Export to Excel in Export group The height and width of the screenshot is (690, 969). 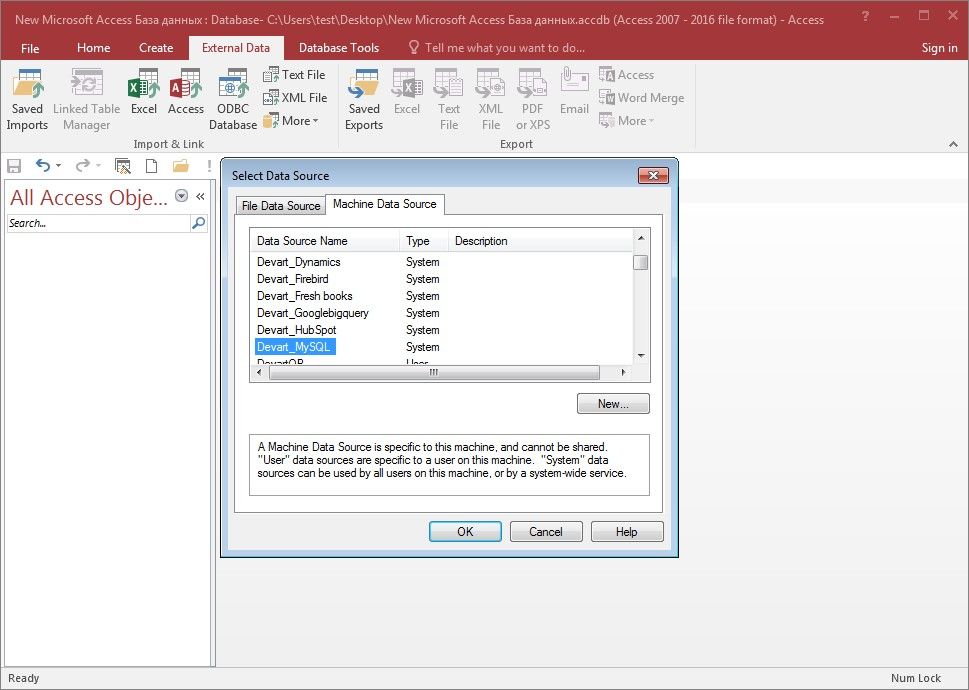coord(407,92)
